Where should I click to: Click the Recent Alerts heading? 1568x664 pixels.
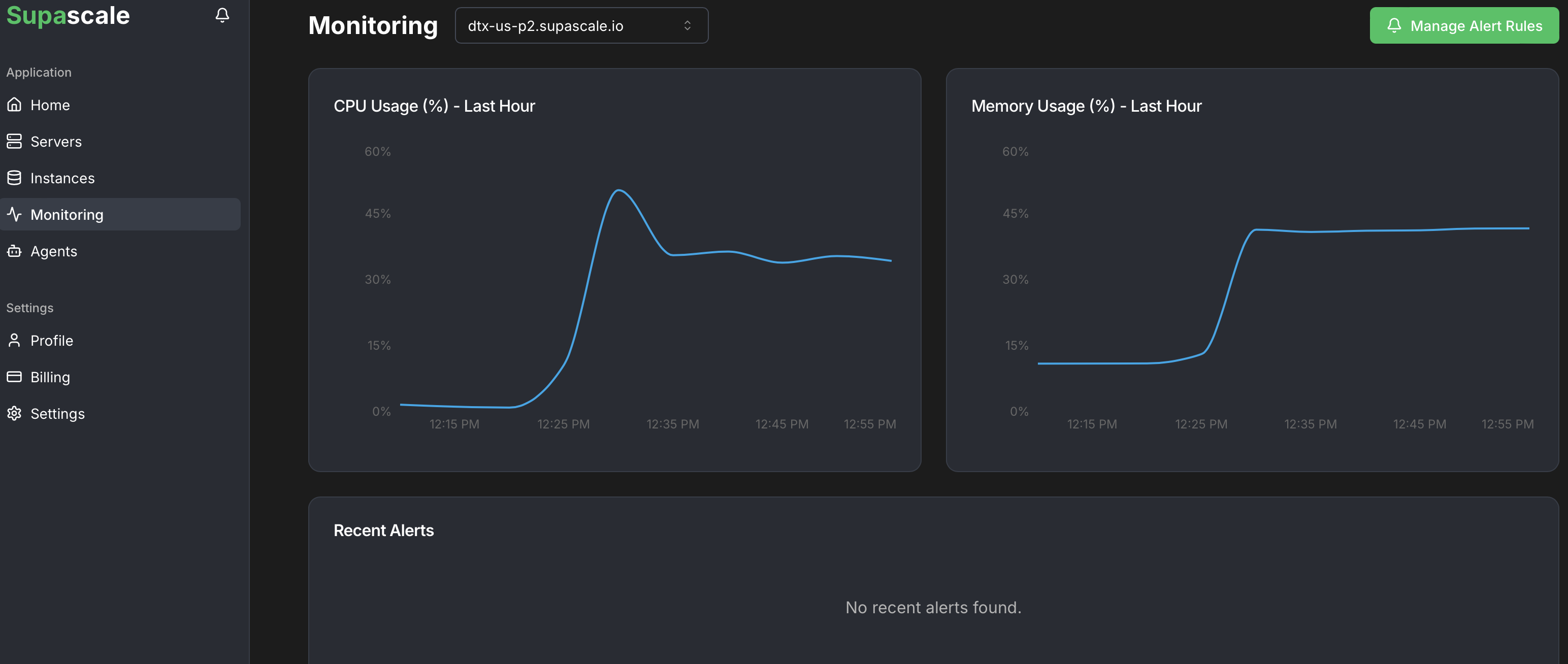click(x=383, y=530)
